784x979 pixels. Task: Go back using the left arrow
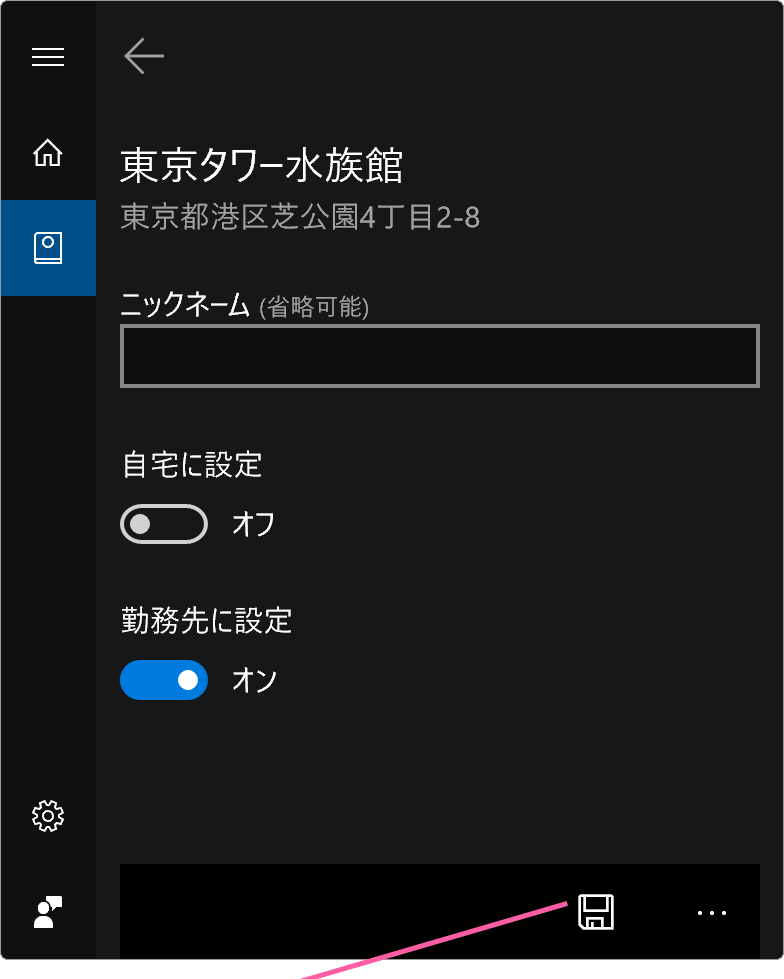tap(144, 56)
